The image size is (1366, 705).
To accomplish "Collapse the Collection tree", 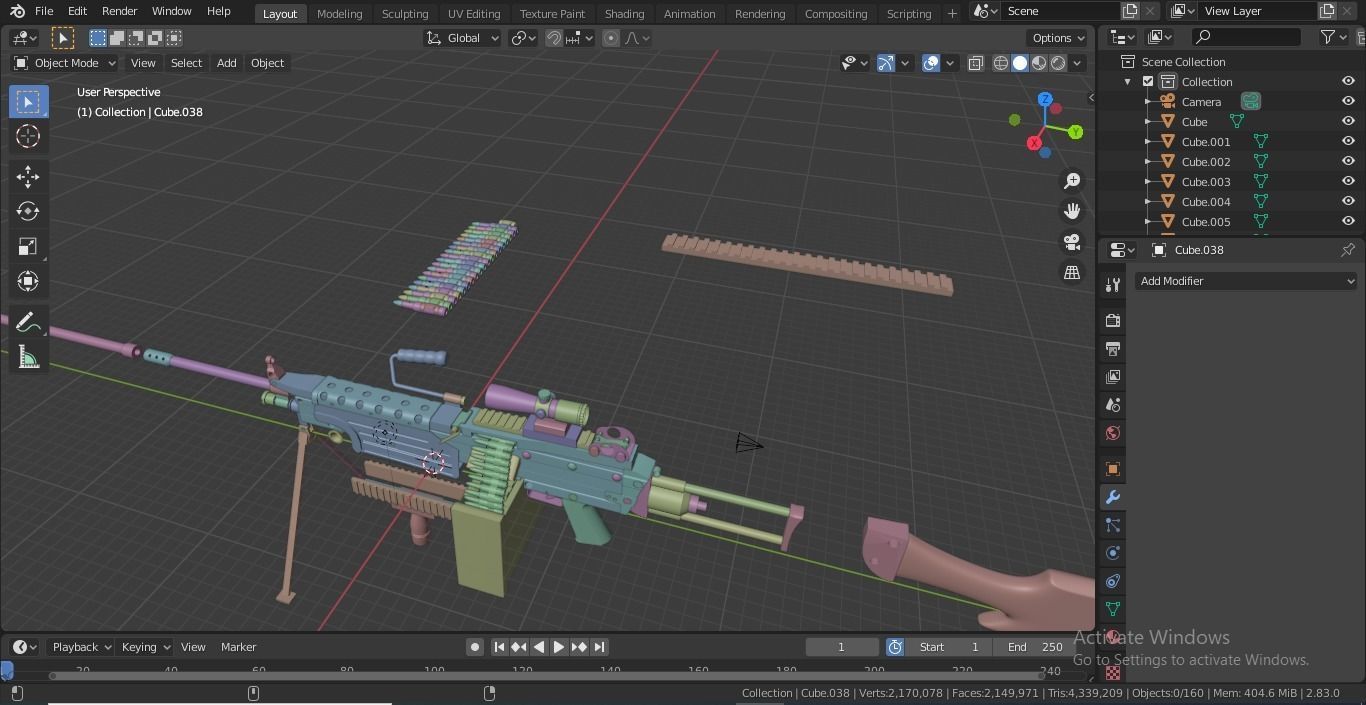I will pos(1128,82).
